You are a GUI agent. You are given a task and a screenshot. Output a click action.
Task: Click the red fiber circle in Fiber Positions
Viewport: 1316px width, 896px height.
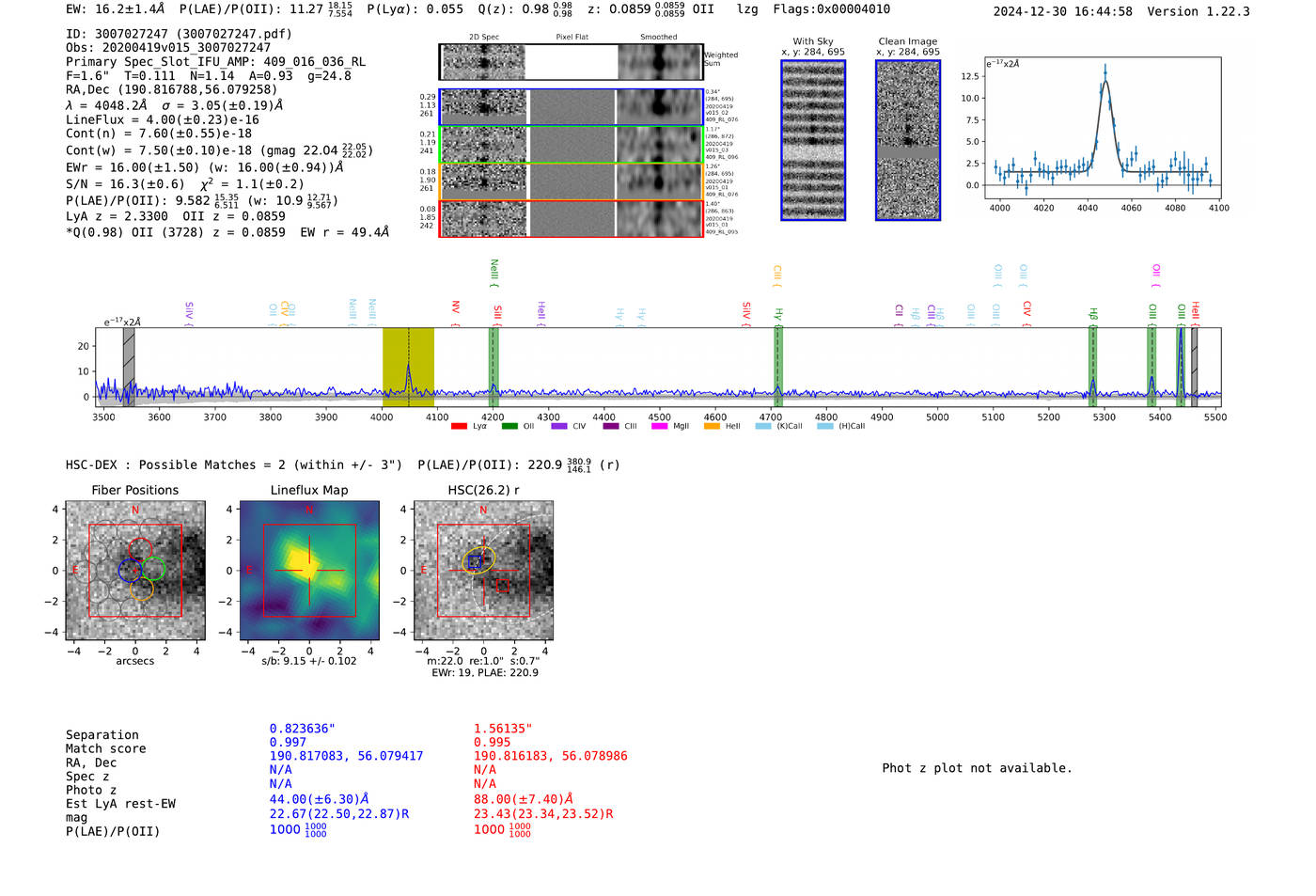click(140, 550)
